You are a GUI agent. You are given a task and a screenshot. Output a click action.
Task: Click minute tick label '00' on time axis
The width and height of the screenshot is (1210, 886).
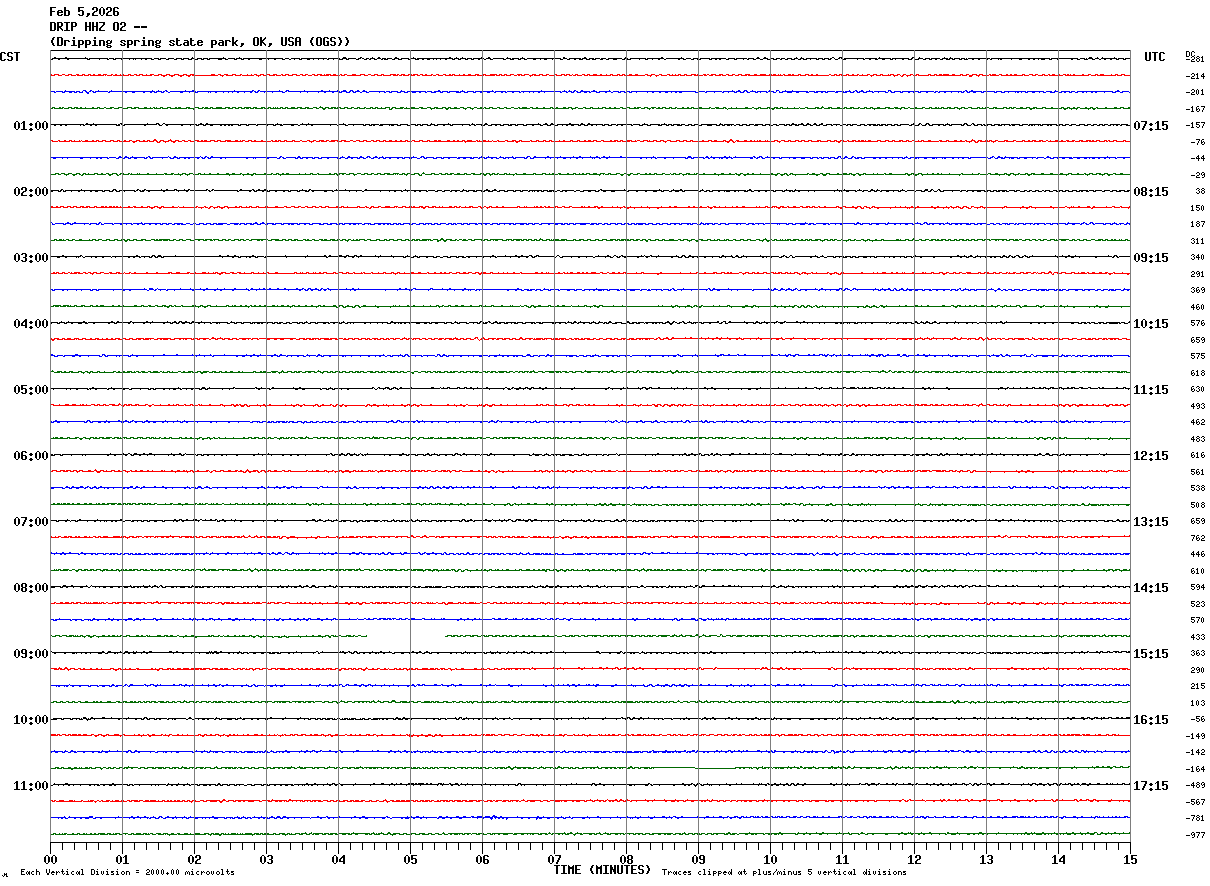click(x=50, y=860)
